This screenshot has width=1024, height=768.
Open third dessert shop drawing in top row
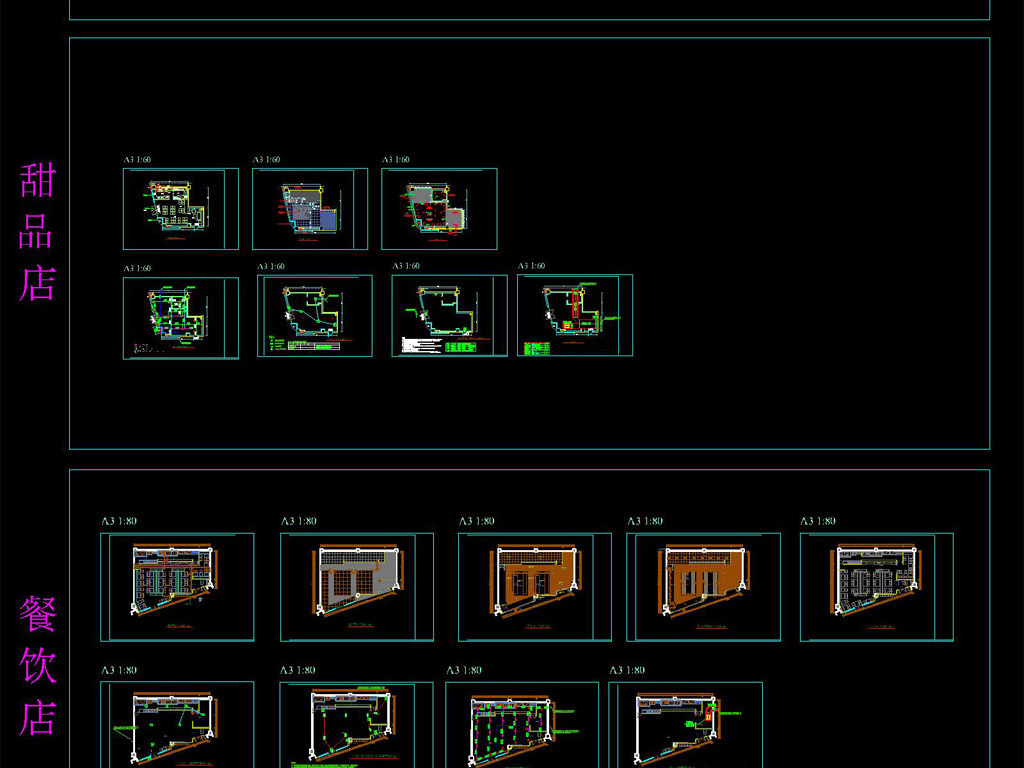(438, 208)
